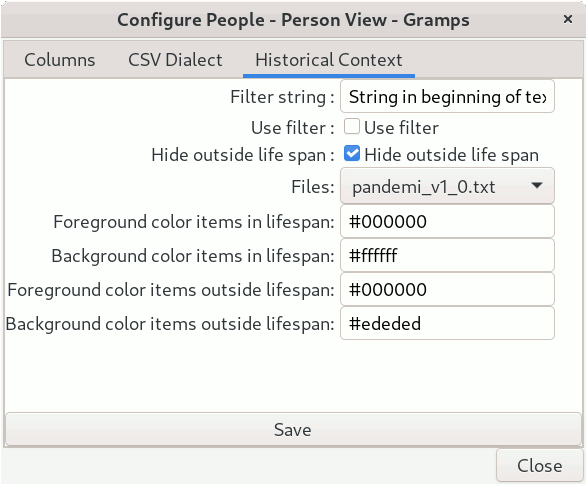This screenshot has height=485, width=587.
Task: Focus the Filter string text field
Action: click(x=447, y=97)
